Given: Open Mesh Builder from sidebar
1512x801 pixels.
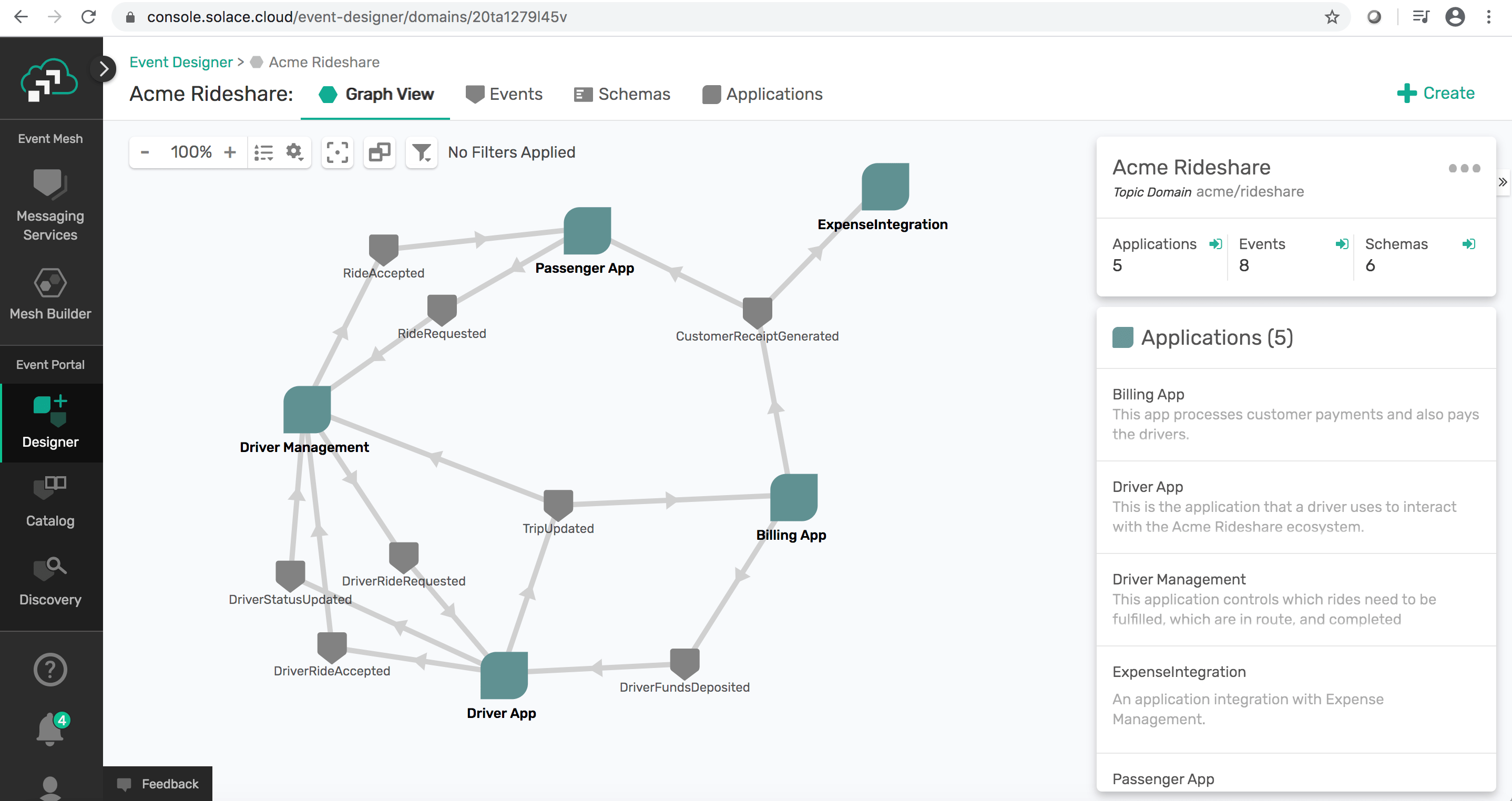Looking at the screenshot, I should click(x=50, y=294).
